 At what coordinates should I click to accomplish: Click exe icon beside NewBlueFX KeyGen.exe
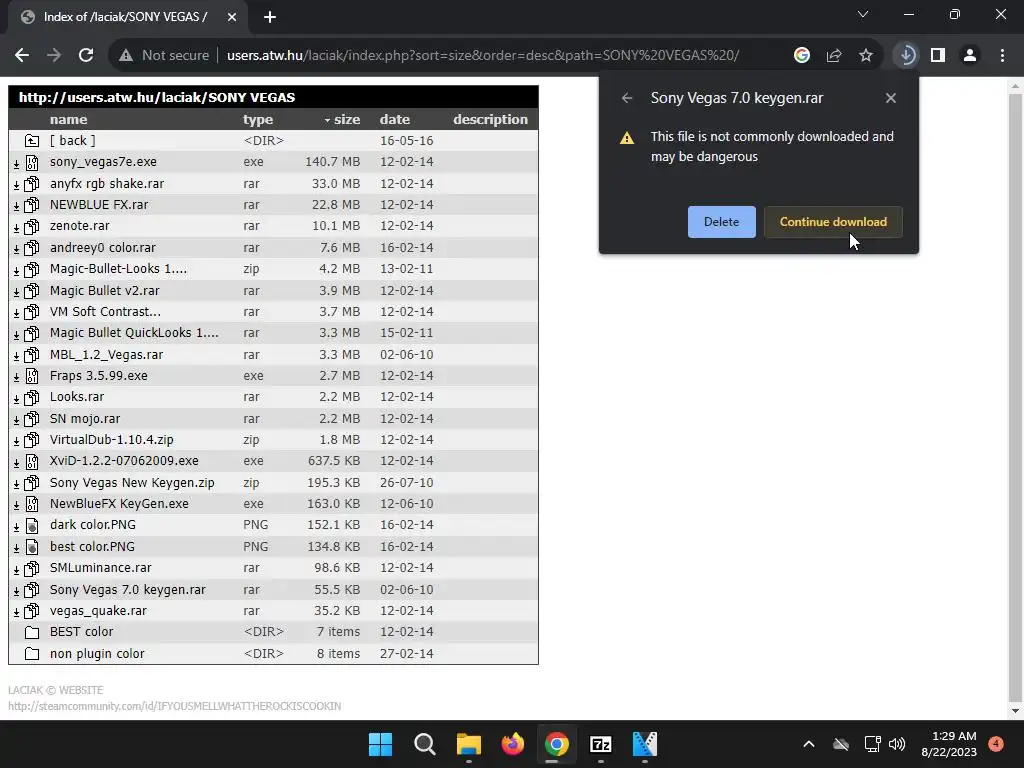(x=31, y=504)
